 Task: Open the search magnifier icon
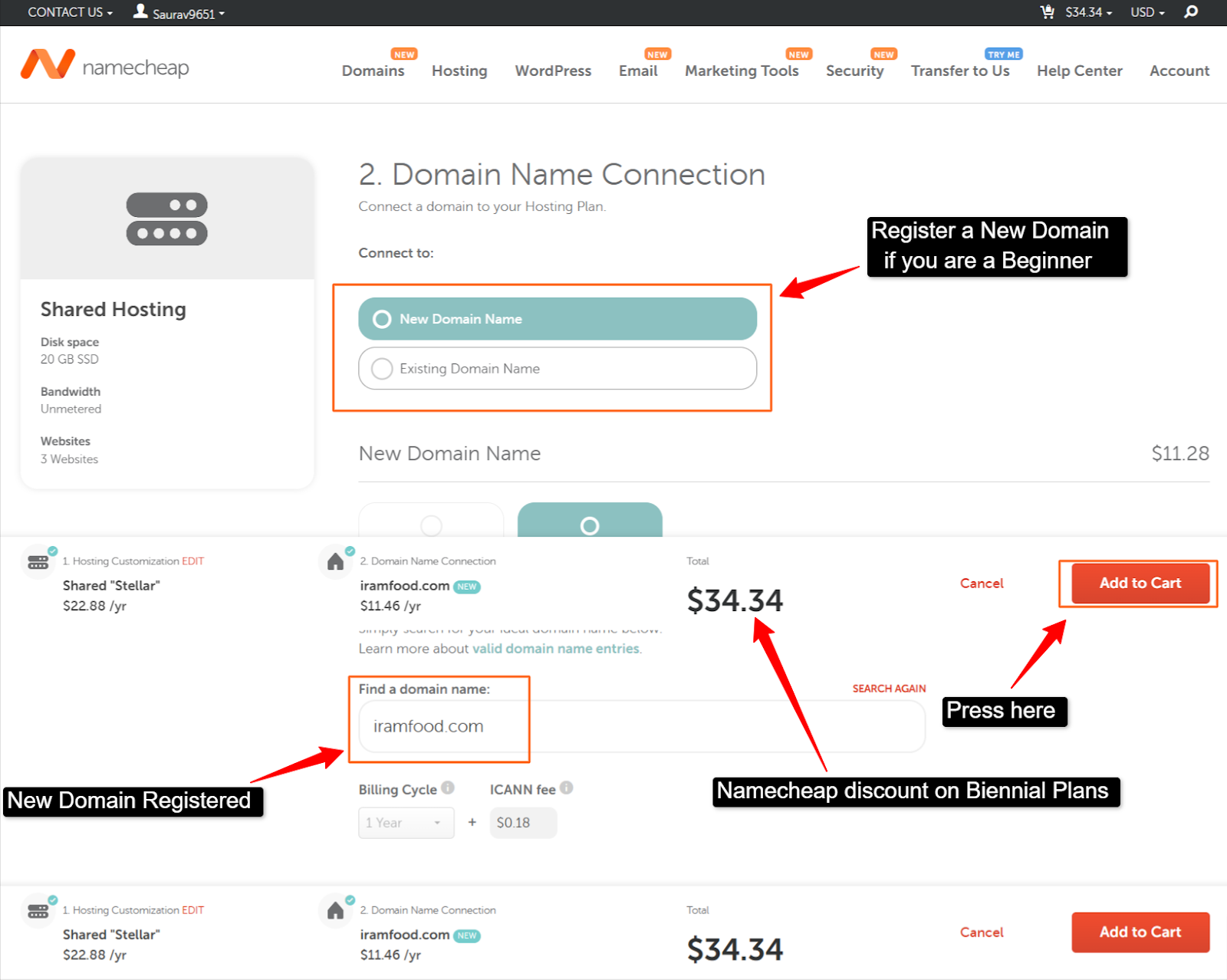(x=1190, y=12)
